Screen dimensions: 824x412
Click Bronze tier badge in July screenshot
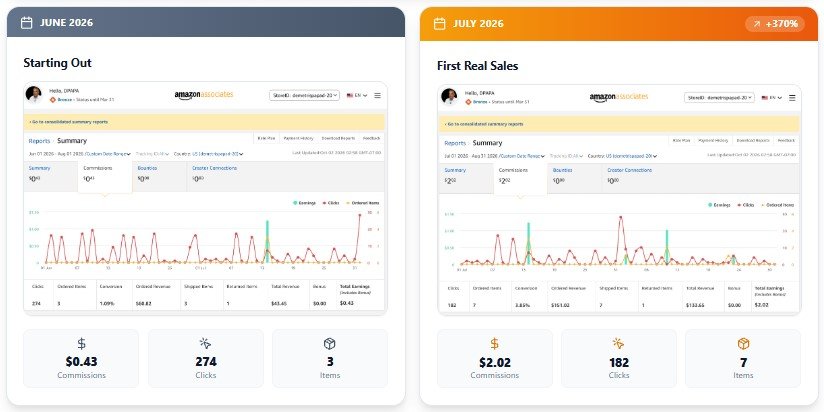477,101
